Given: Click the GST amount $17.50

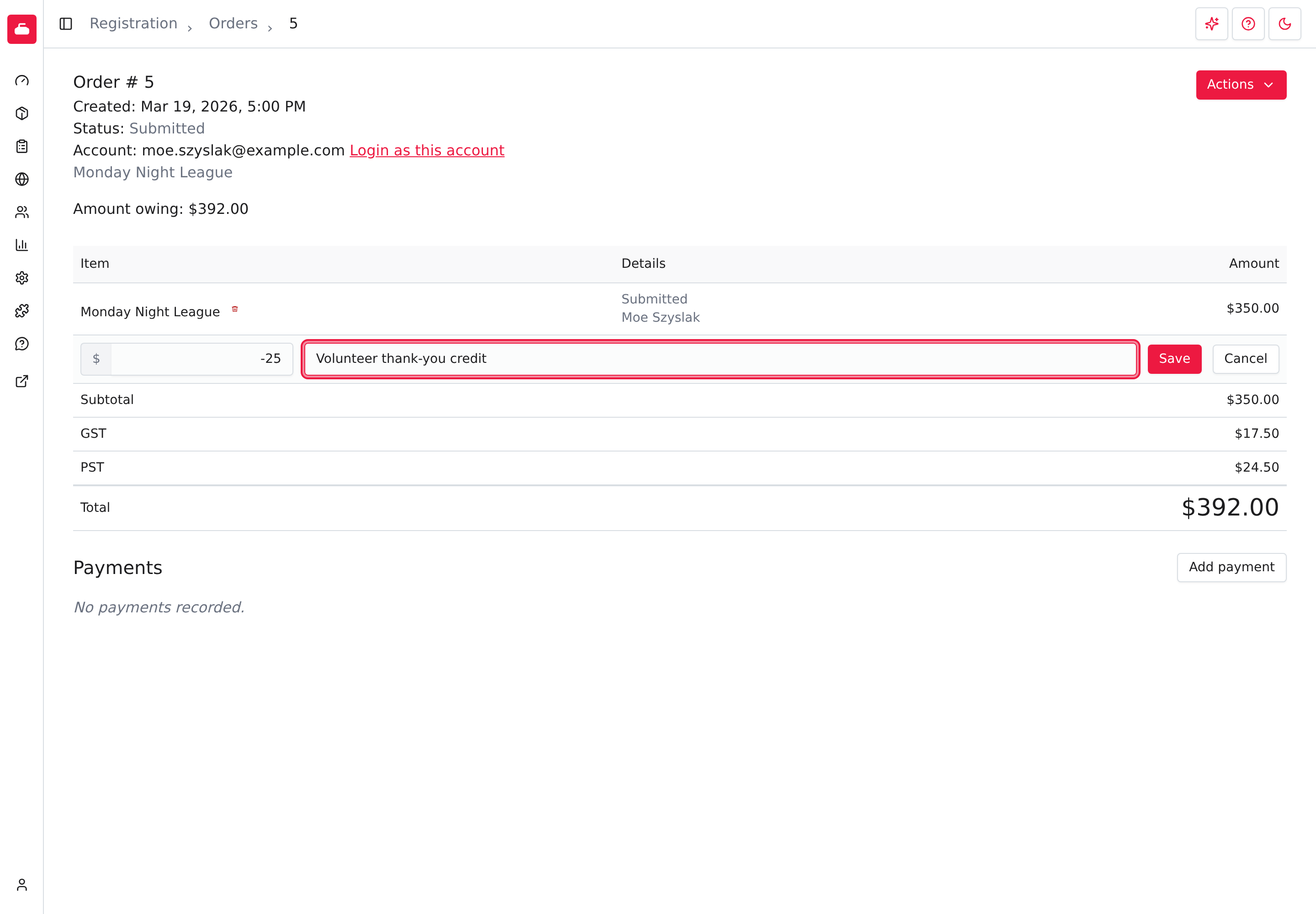Looking at the screenshot, I should (x=1257, y=434).
